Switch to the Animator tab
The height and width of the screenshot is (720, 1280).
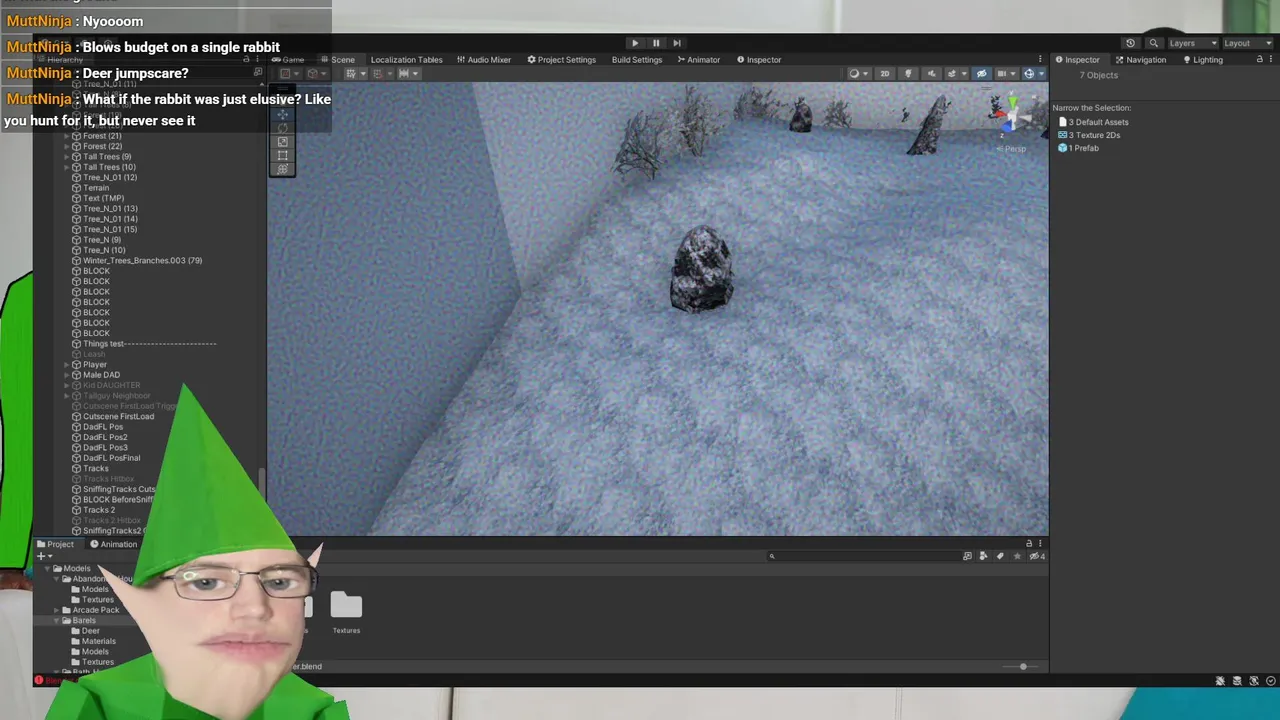(x=698, y=60)
